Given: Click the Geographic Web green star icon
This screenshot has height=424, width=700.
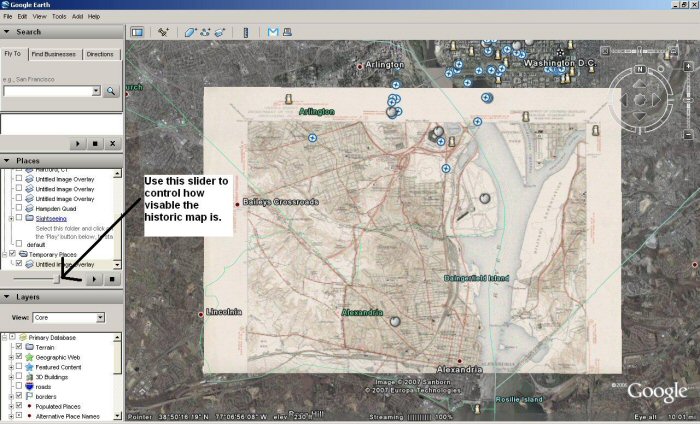Looking at the screenshot, I should (x=29, y=357).
